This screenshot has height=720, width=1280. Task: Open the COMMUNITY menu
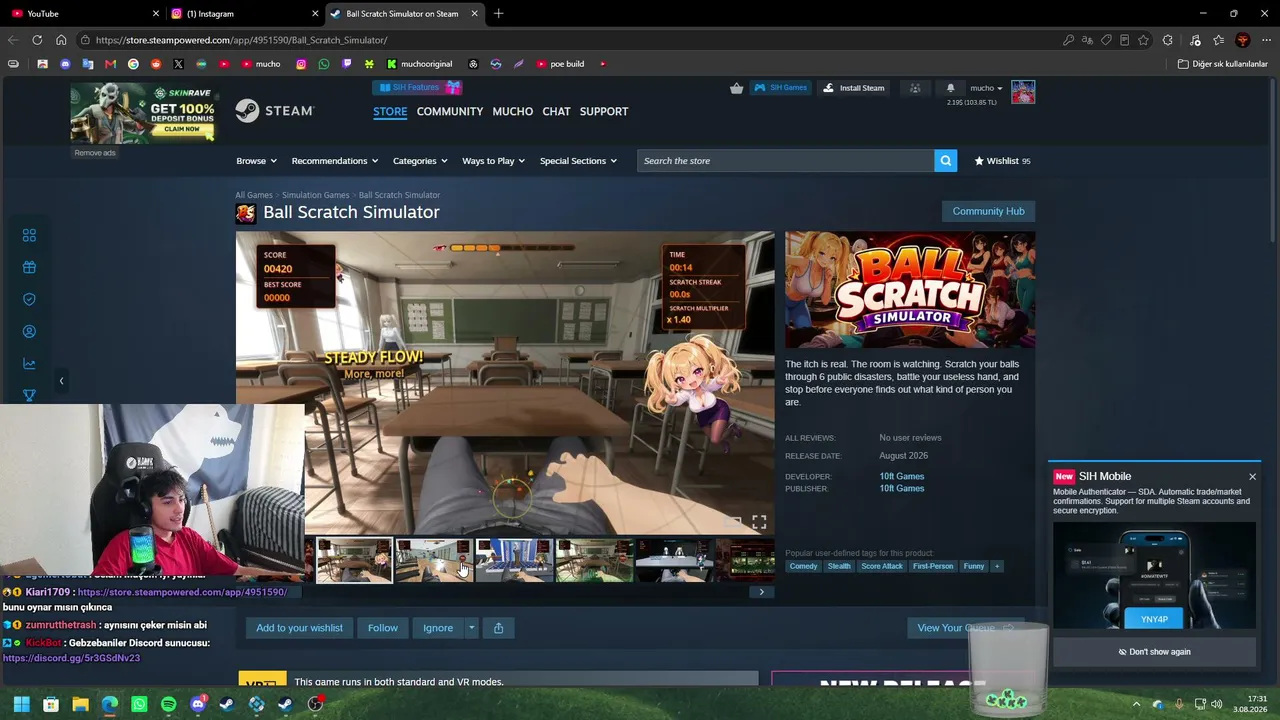450,111
